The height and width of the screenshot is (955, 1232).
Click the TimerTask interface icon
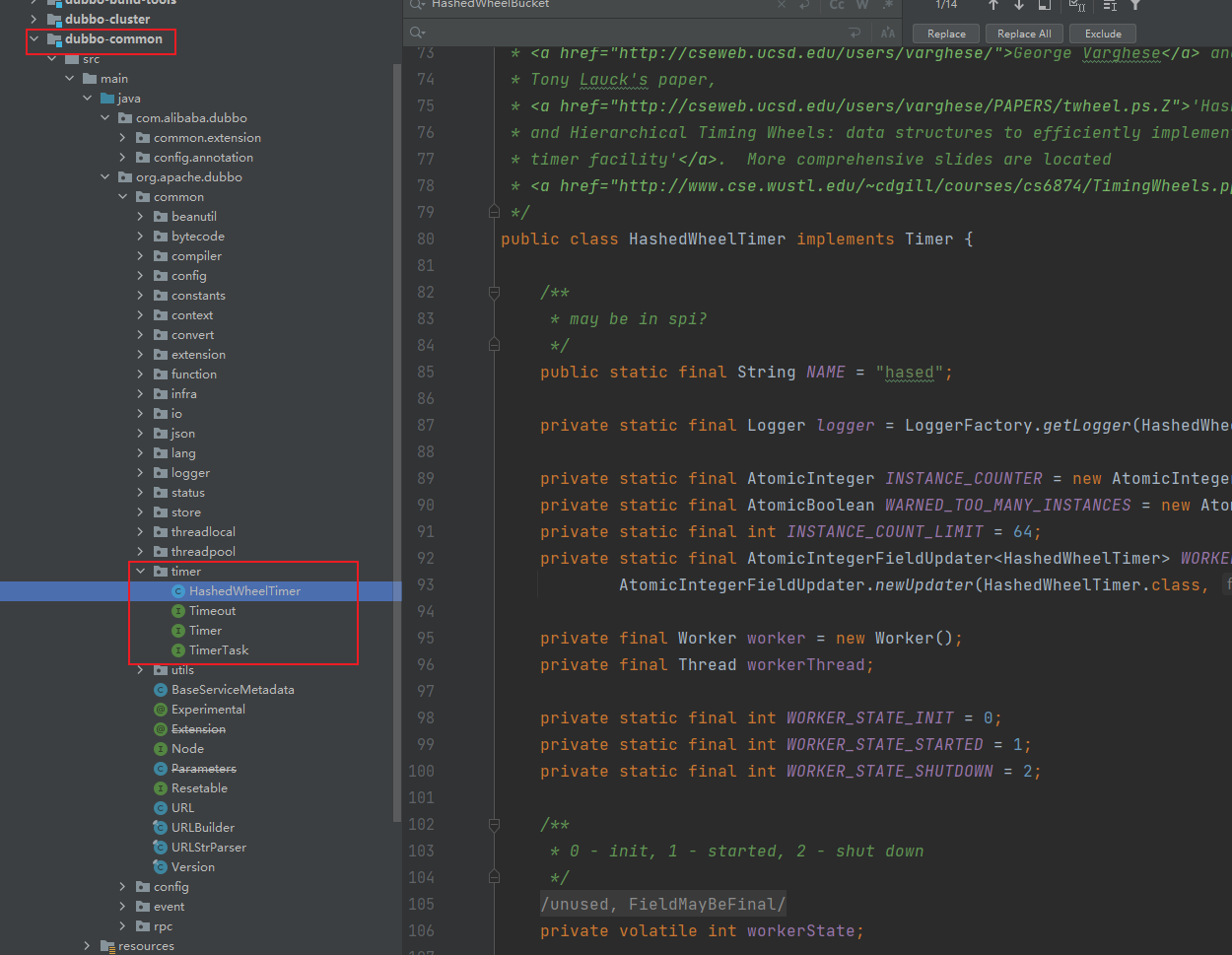(x=178, y=650)
